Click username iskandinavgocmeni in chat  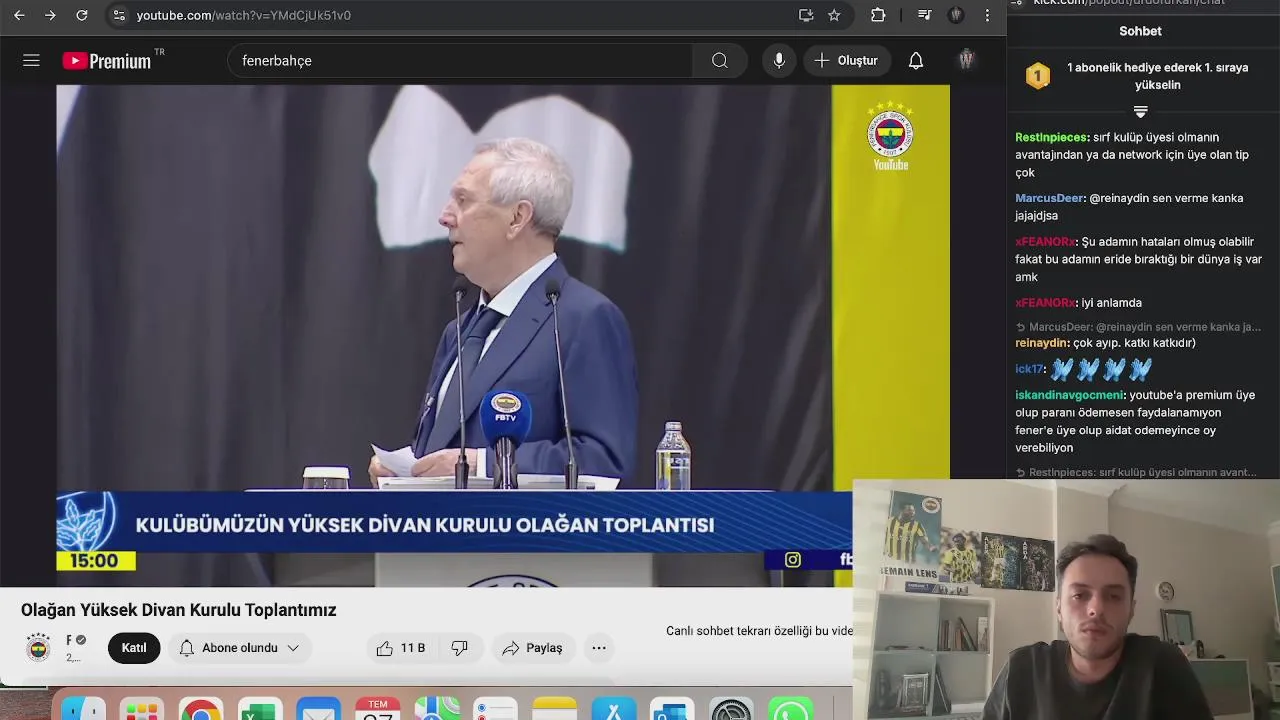[1069, 395]
